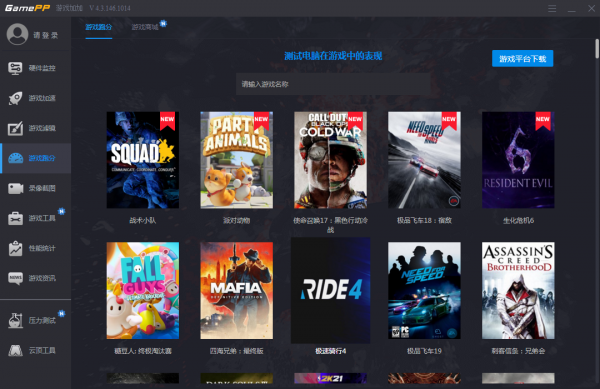The width and height of the screenshot is (600, 389).
Task: Click the vertical scrollbar thumb
Action: point(597,49)
